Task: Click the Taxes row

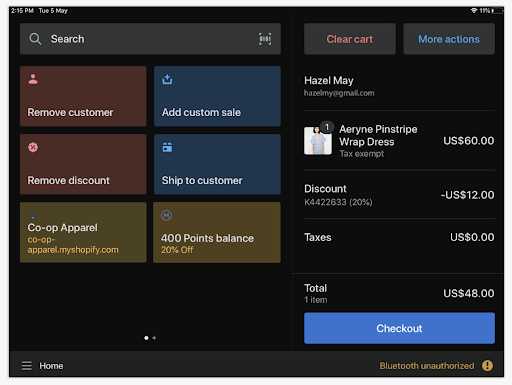Action: pos(399,237)
